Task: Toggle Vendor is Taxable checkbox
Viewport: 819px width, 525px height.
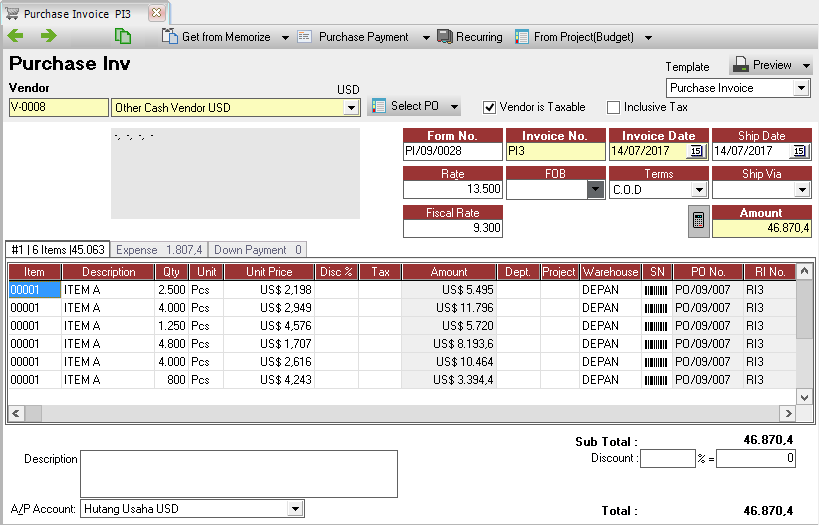Action: (x=489, y=108)
